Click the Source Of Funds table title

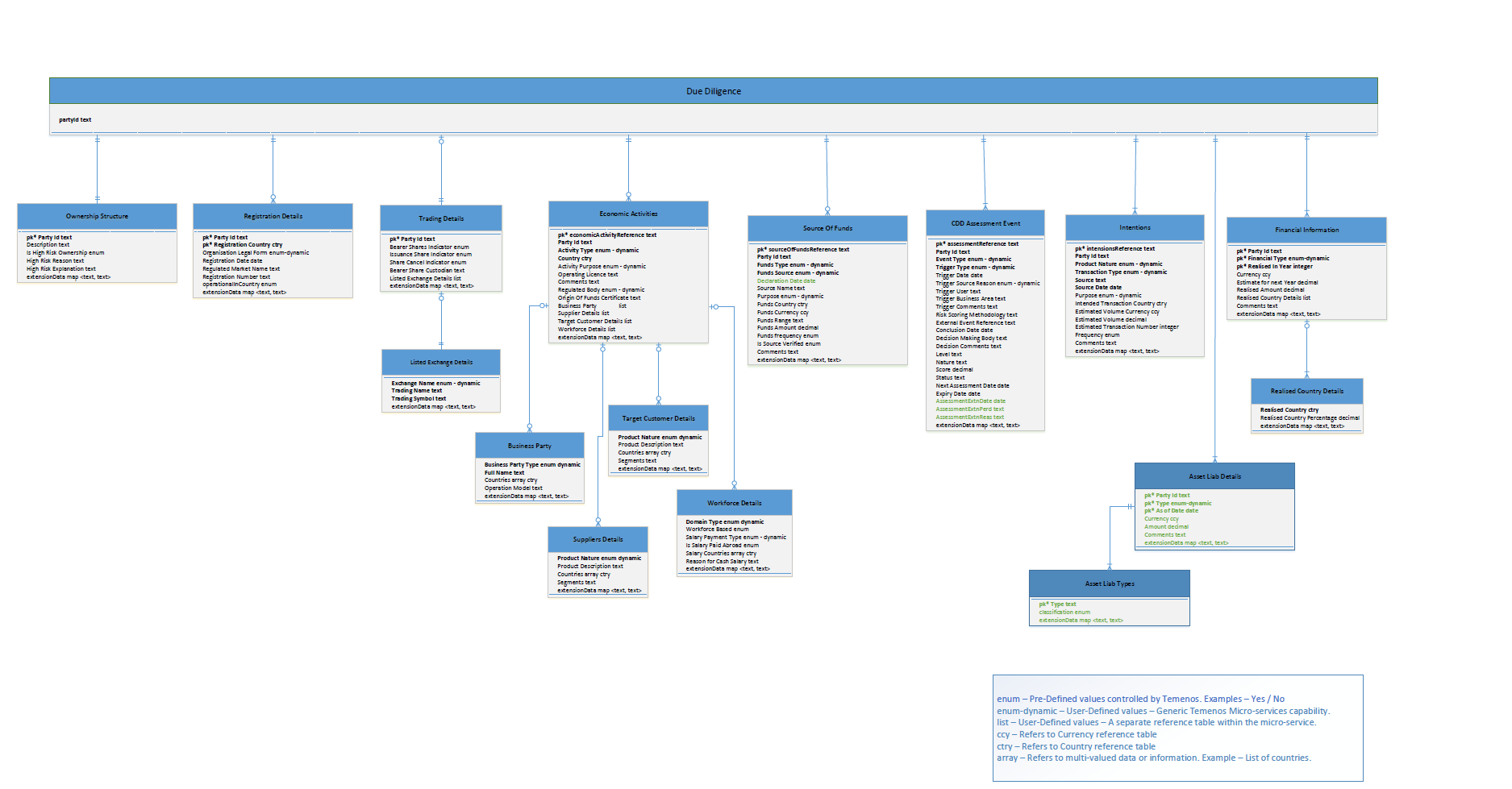[x=827, y=228]
